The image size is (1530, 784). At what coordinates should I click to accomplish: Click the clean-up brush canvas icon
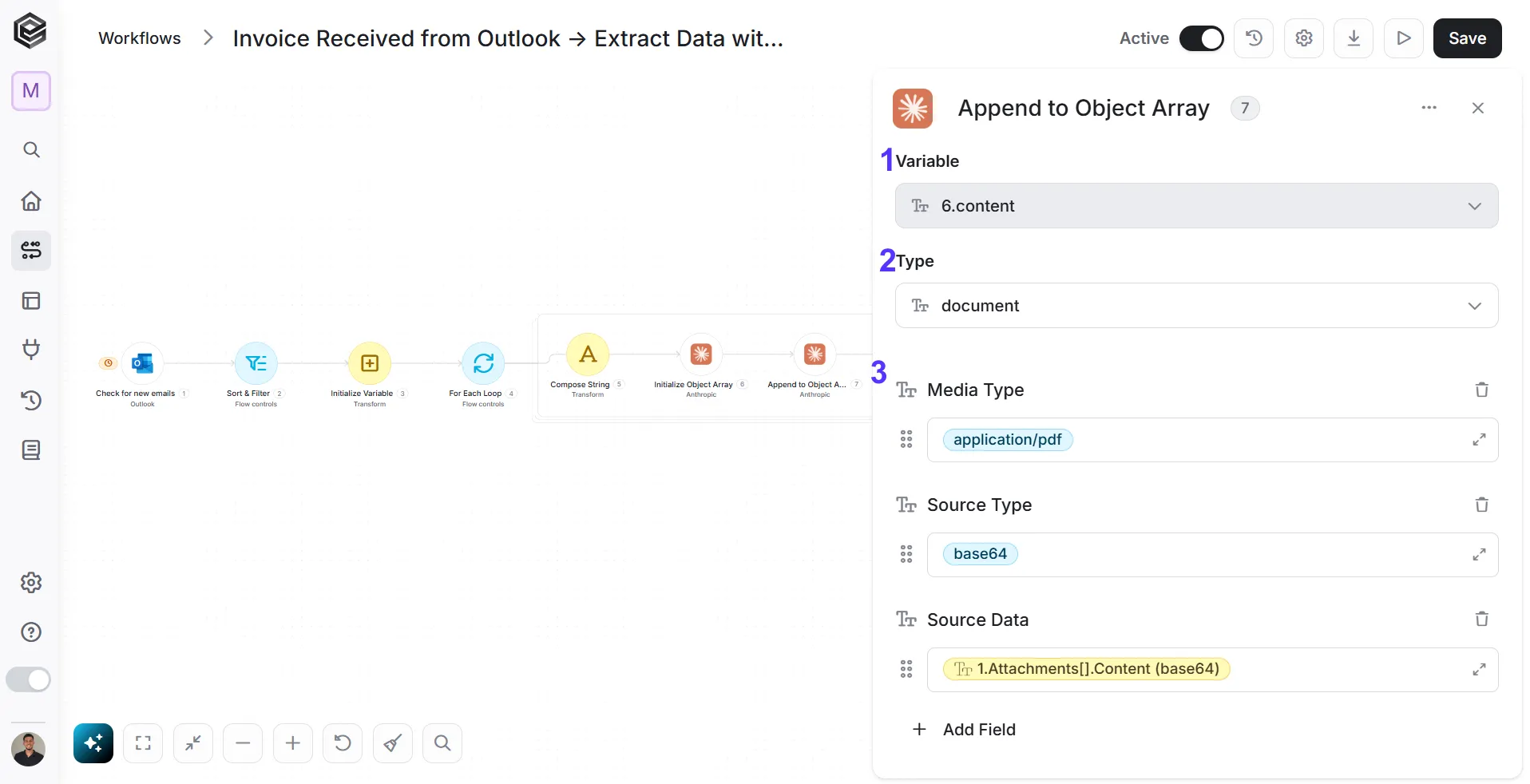click(393, 743)
